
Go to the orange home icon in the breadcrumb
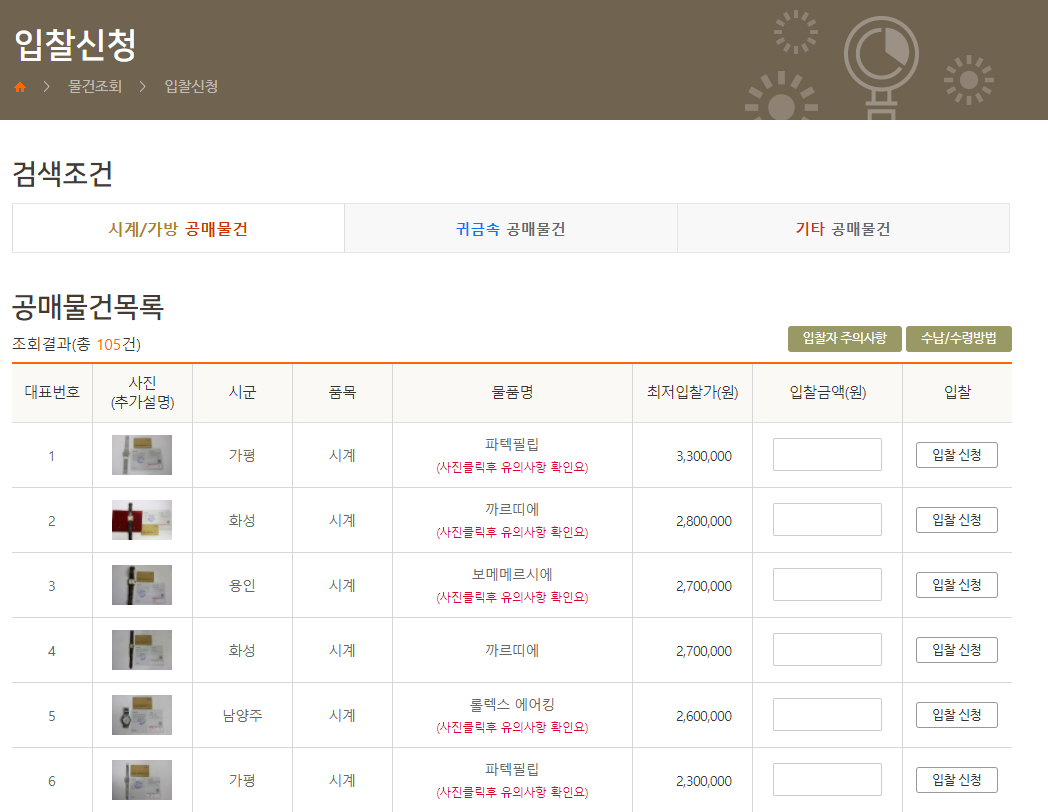click(20, 87)
